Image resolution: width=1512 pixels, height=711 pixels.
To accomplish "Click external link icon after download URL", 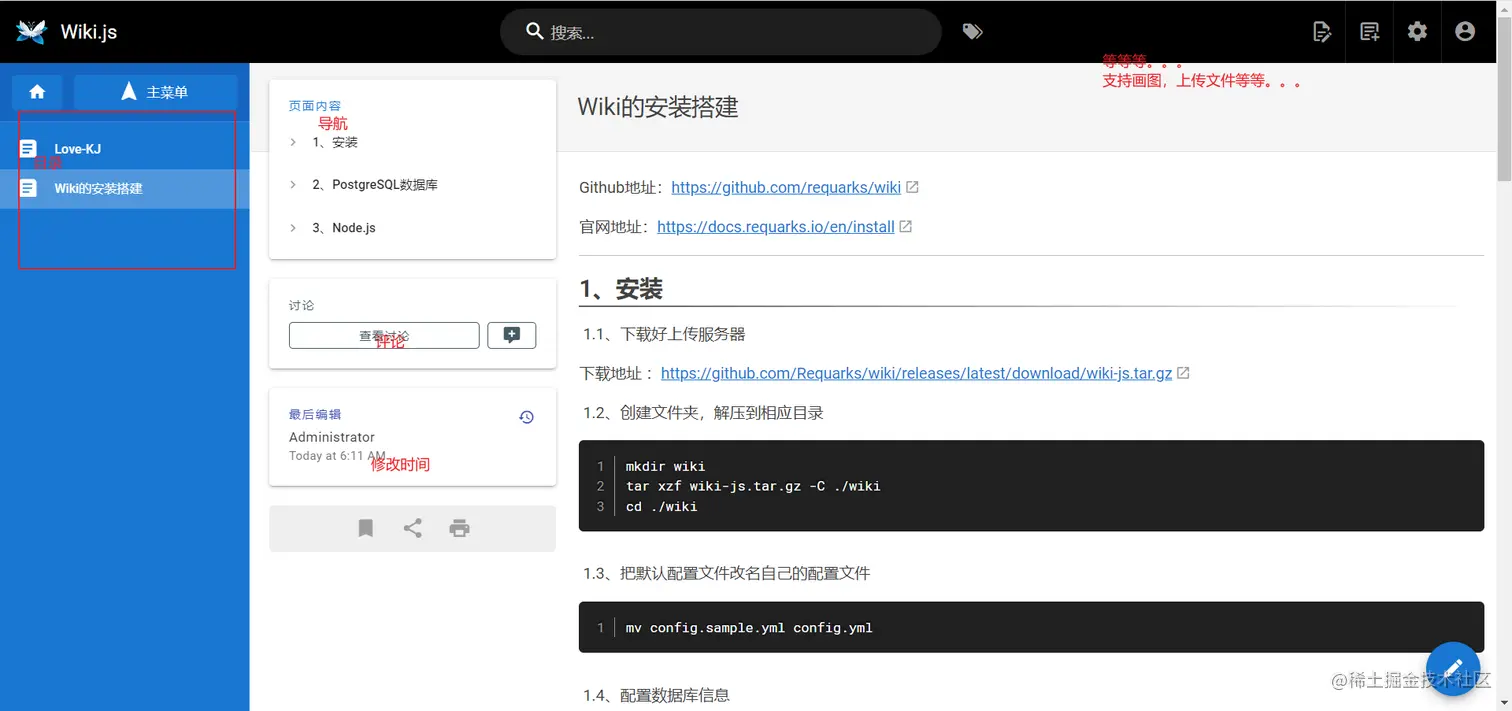I will click(x=1183, y=373).
